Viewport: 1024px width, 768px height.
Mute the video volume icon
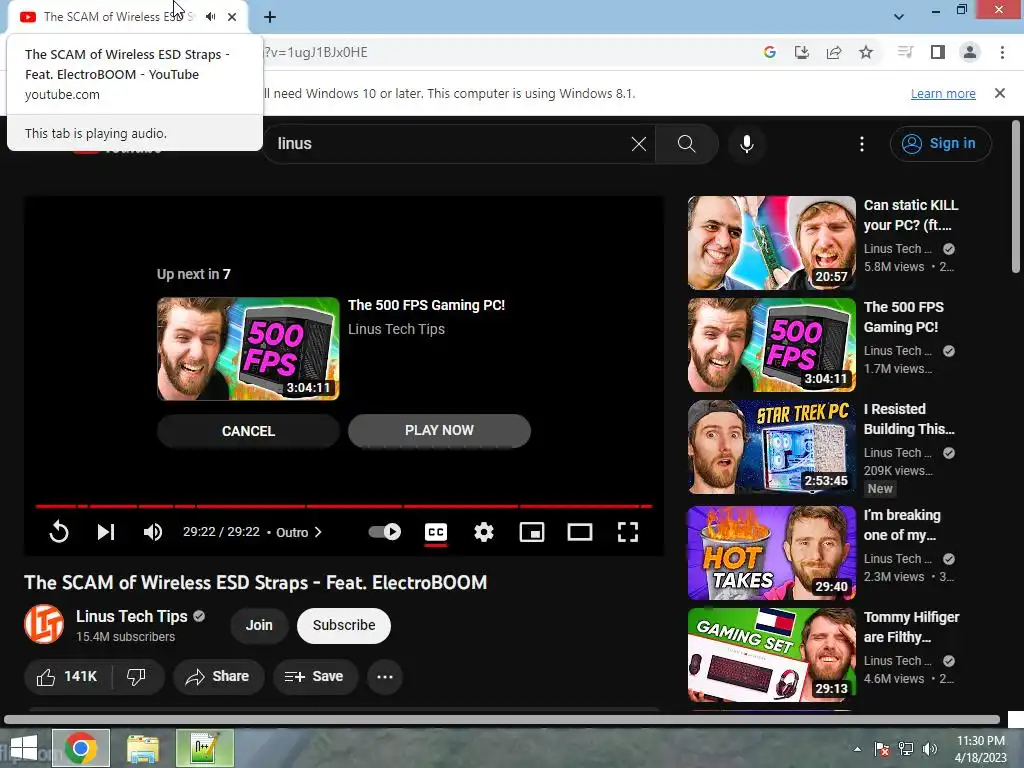point(153,532)
